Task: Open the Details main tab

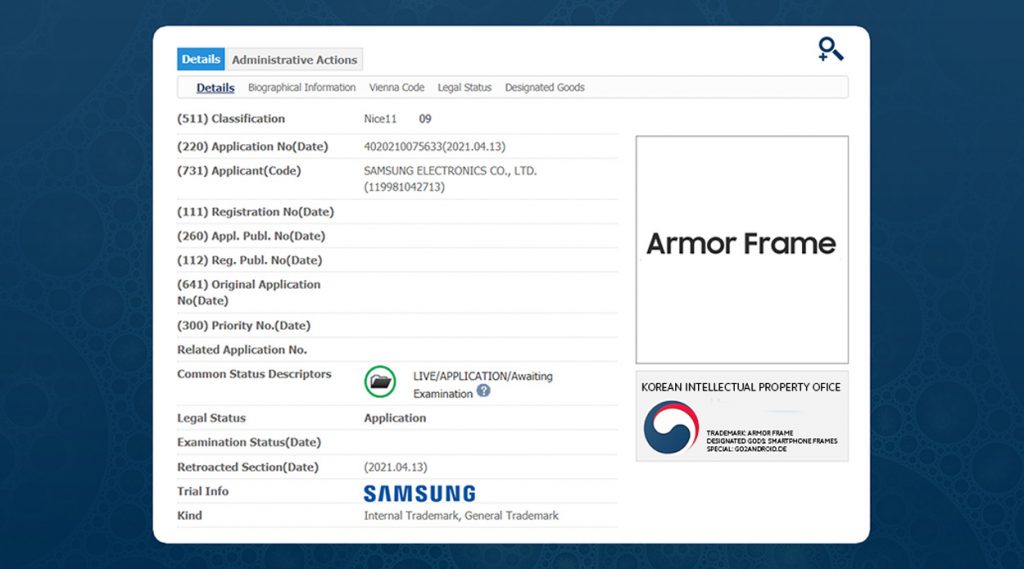Action: (201, 60)
